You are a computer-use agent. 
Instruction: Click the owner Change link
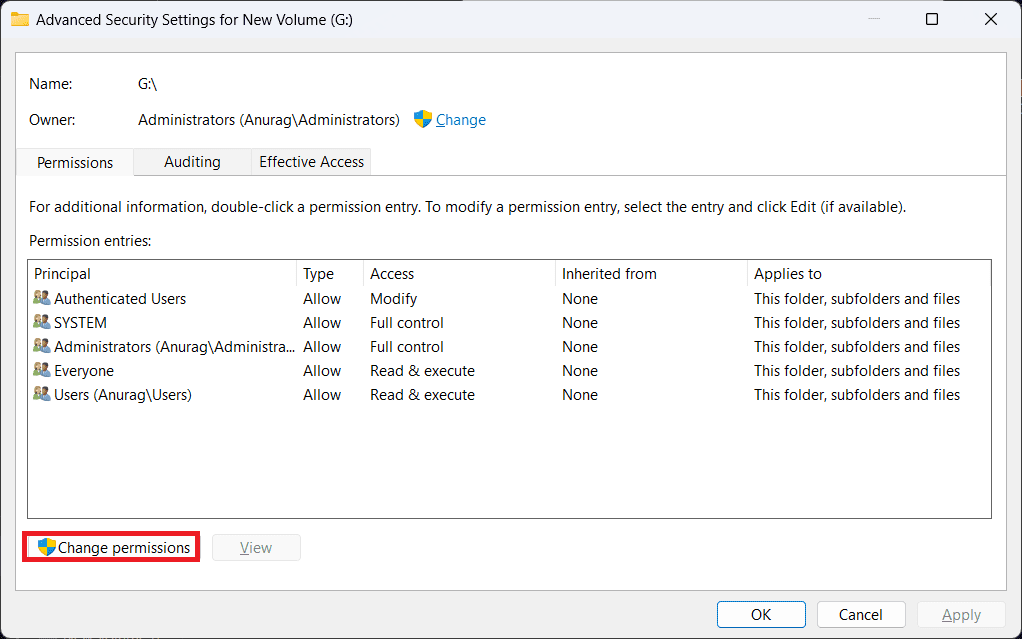pyautogui.click(x=461, y=120)
